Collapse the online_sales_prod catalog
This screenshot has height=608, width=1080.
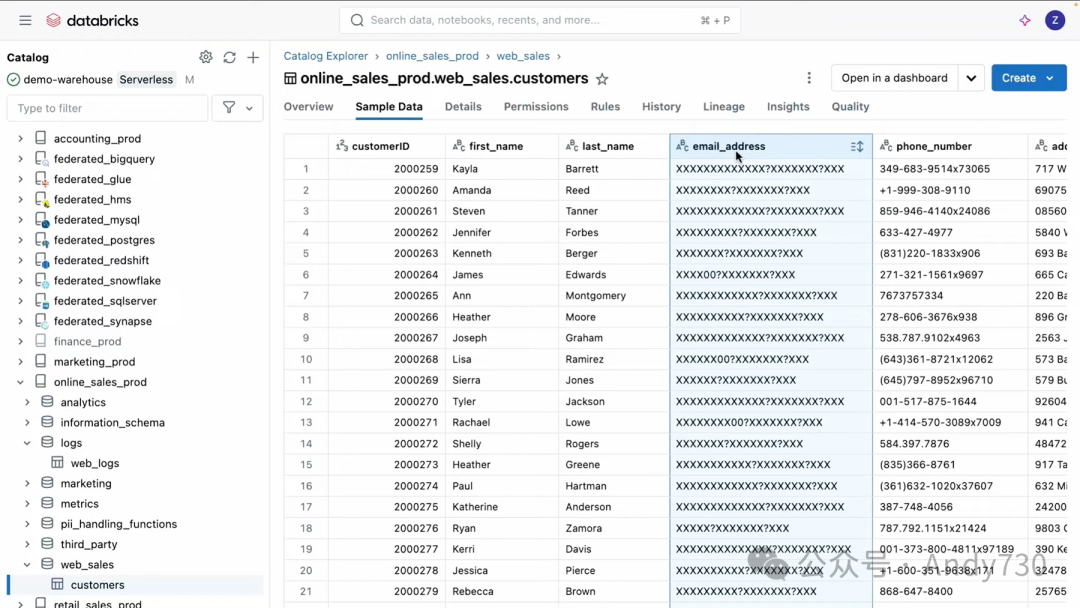[21, 382]
